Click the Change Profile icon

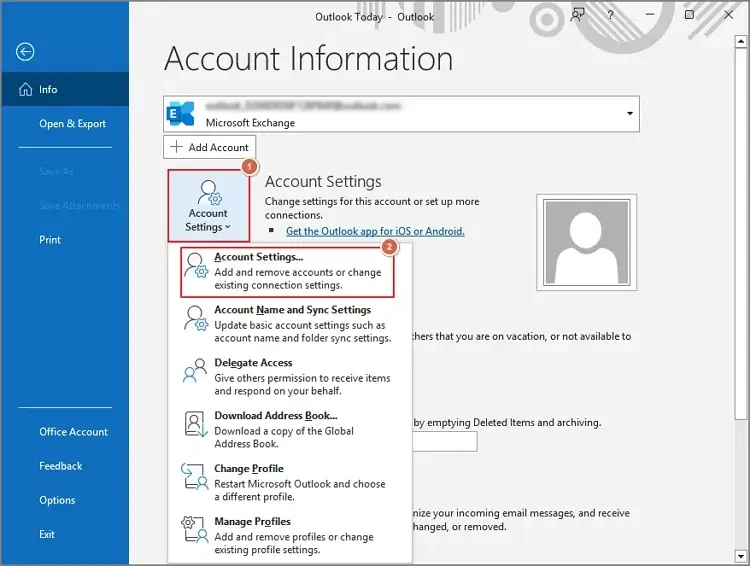point(195,477)
